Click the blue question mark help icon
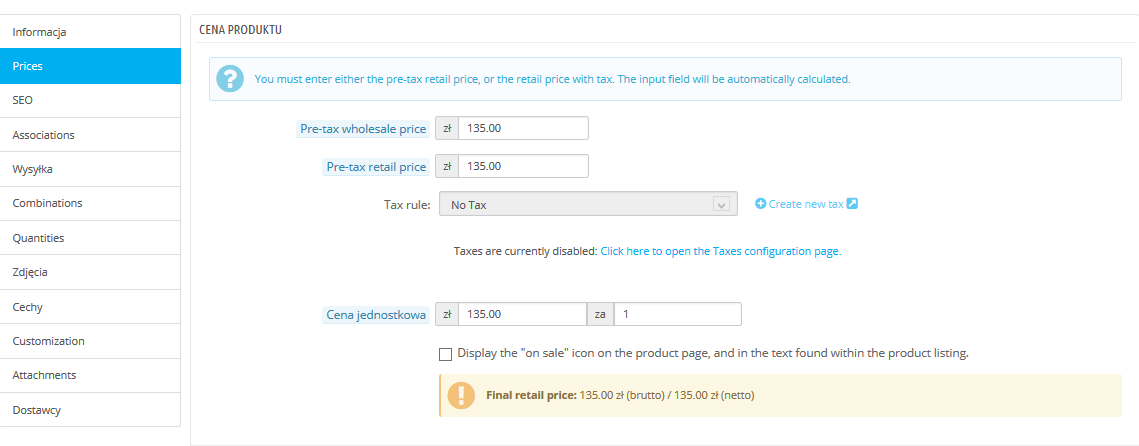Screen dimensions: 1139x446 [x=231, y=79]
